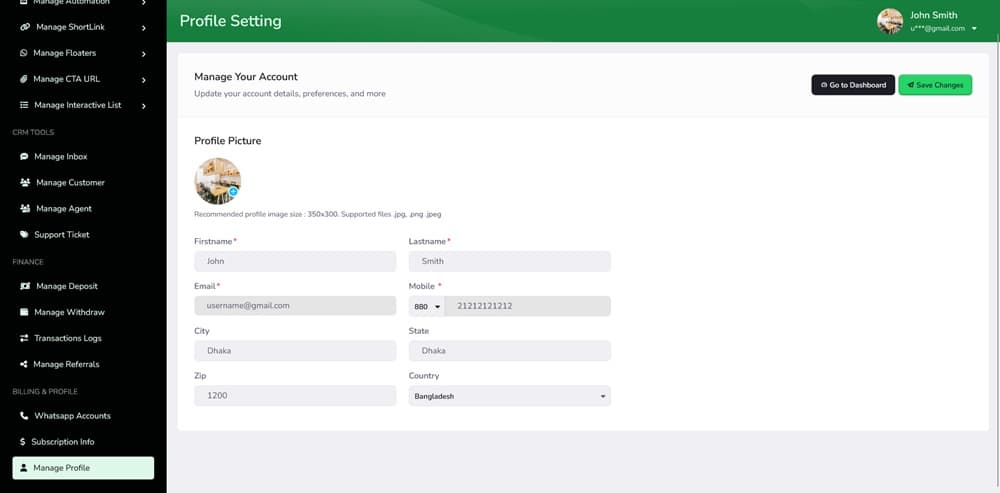Image resolution: width=1000 pixels, height=493 pixels.
Task: Click the Manage Customer people icon
Action: click(x=24, y=183)
